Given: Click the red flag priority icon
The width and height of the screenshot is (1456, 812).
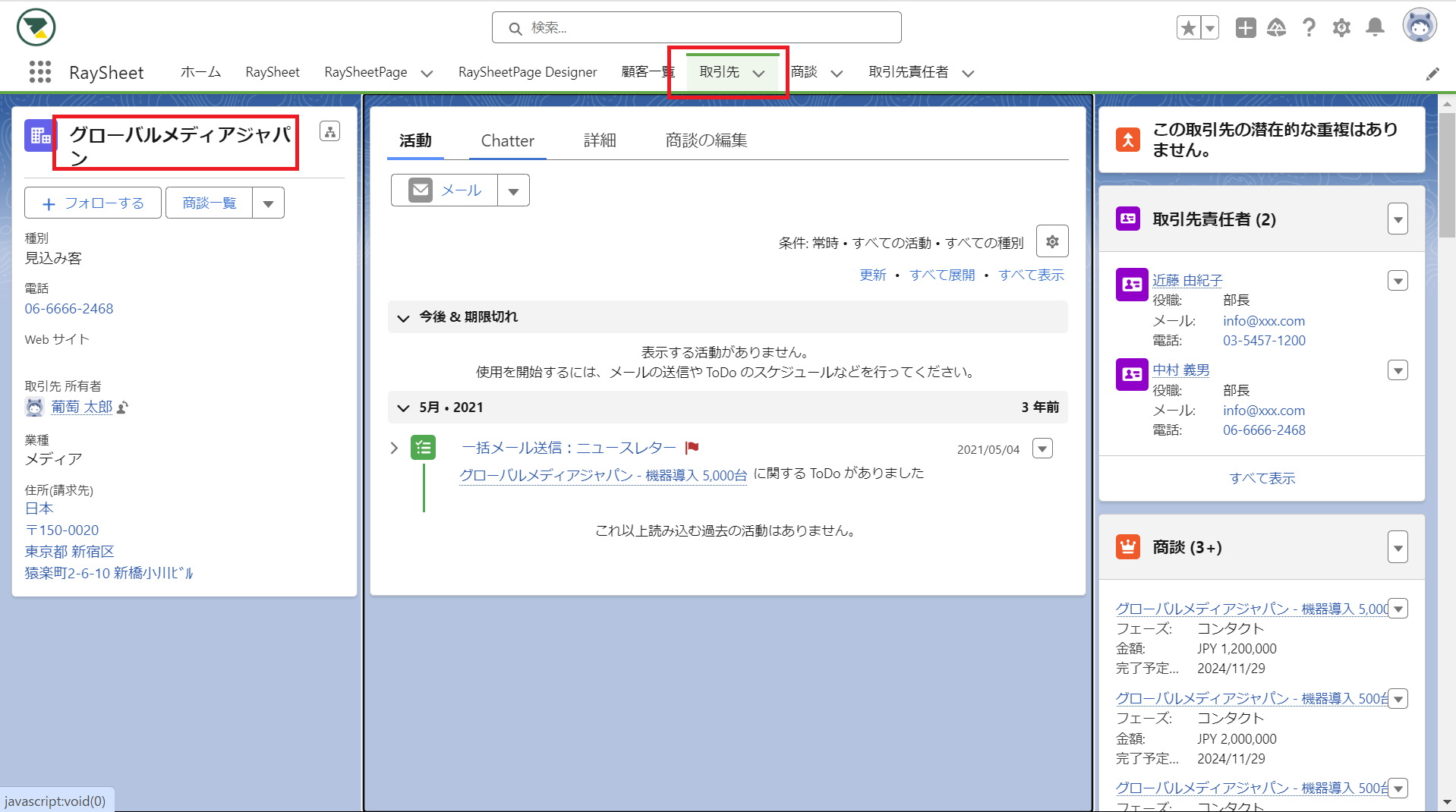Looking at the screenshot, I should tap(692, 448).
